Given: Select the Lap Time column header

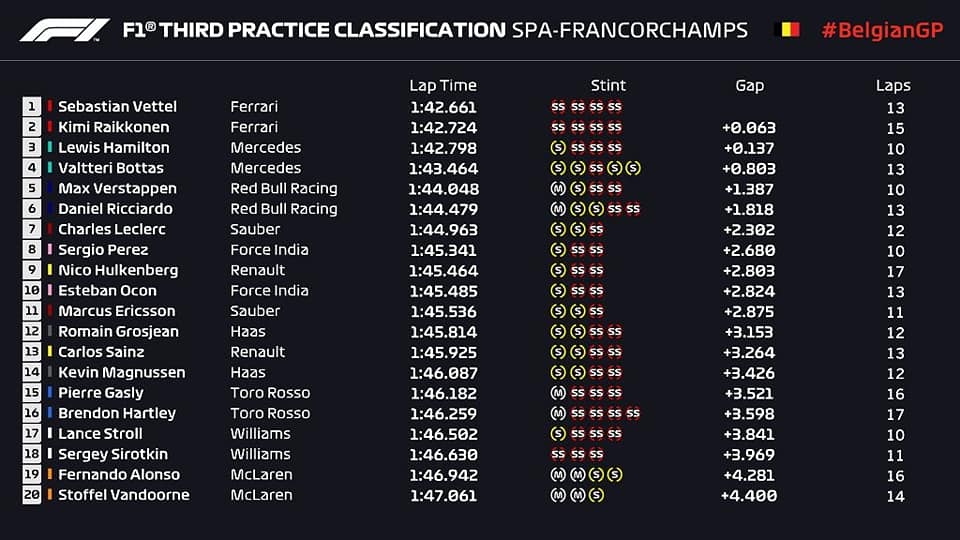Looking at the screenshot, I should 443,85.
